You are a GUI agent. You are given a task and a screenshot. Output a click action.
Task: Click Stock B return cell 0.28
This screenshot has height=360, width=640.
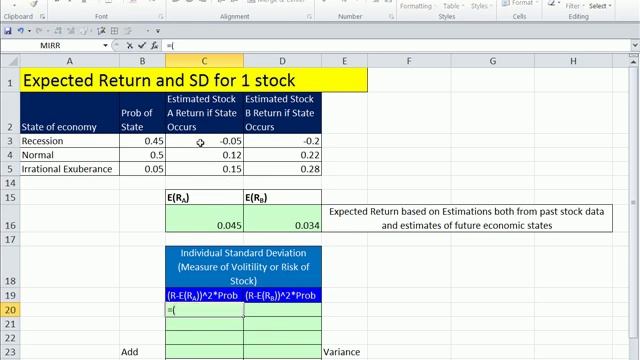pos(282,169)
